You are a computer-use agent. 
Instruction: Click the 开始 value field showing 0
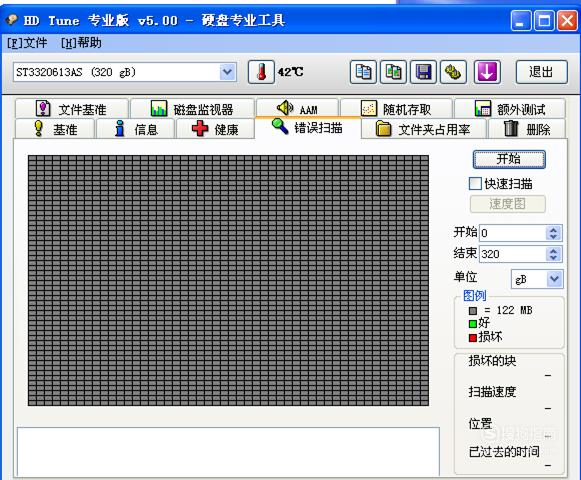click(512, 233)
